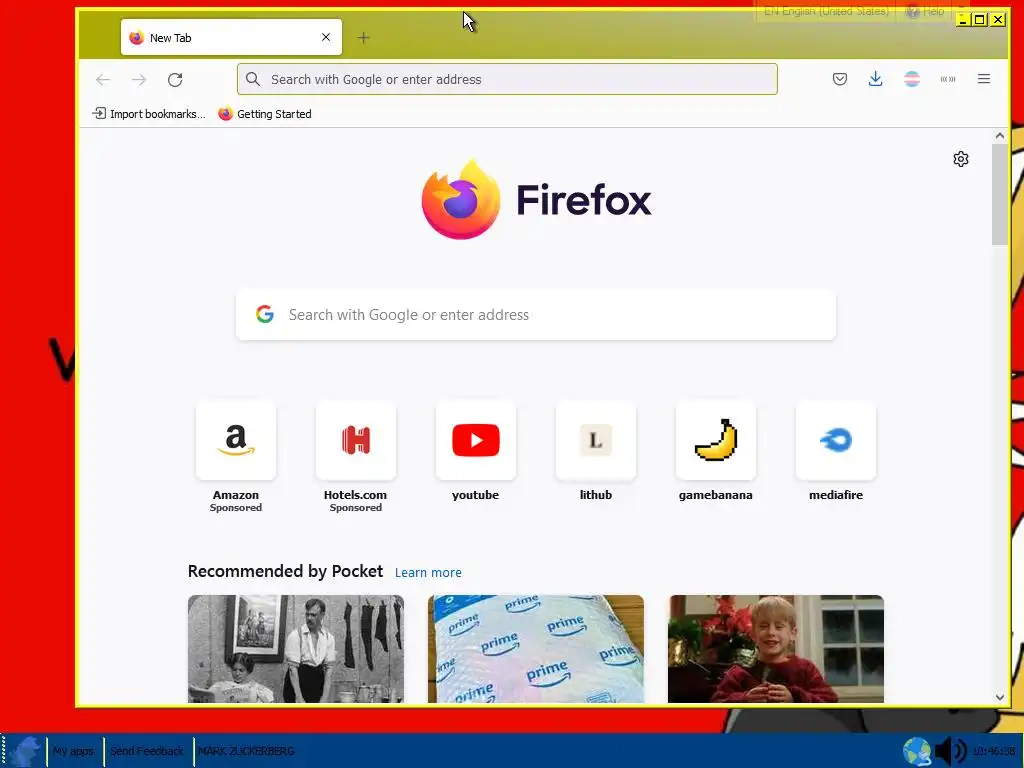This screenshot has height=768, width=1024.
Task: Open Getting Started bookmark
Action: coord(264,114)
